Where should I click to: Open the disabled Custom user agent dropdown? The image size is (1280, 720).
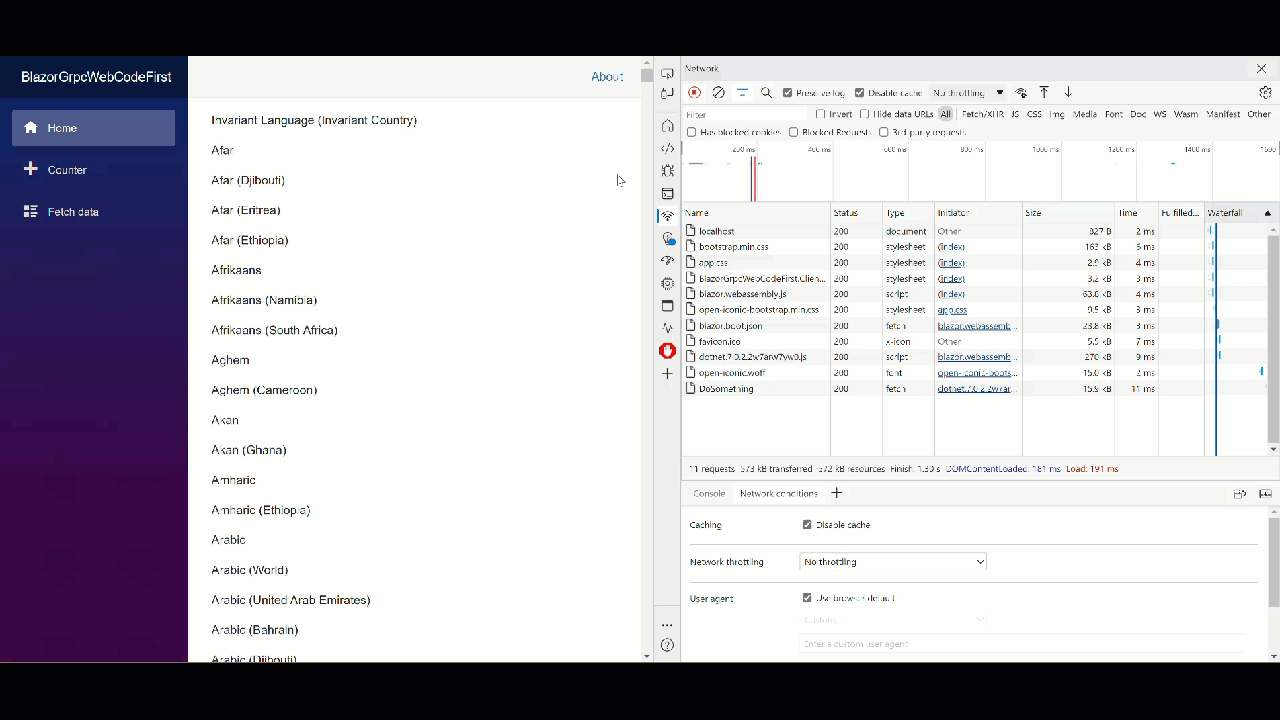pyautogui.click(x=893, y=620)
